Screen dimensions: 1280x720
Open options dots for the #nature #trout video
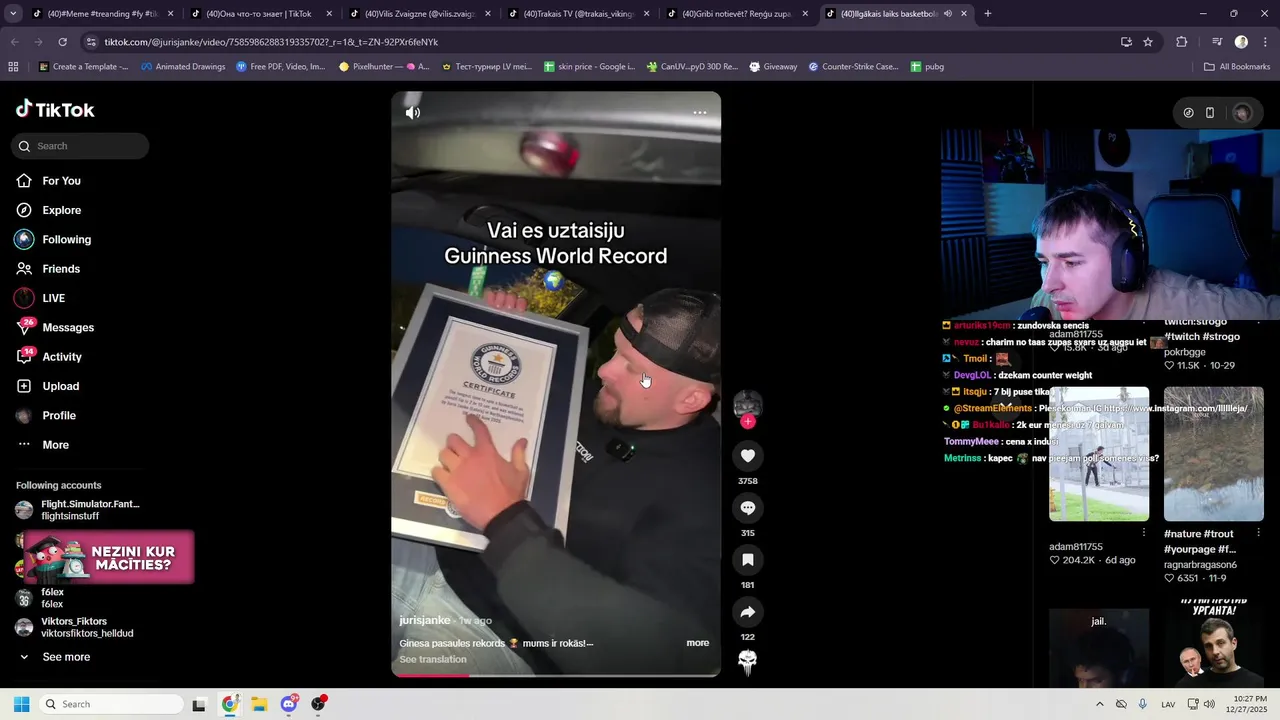click(x=1259, y=533)
